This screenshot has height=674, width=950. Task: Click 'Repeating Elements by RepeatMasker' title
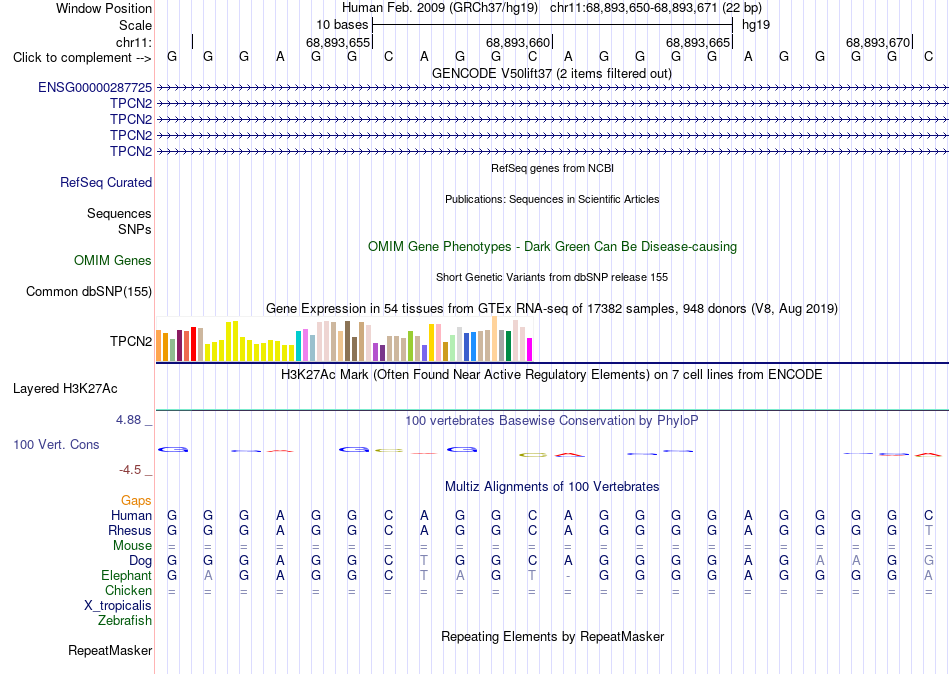pyautogui.click(x=552, y=636)
